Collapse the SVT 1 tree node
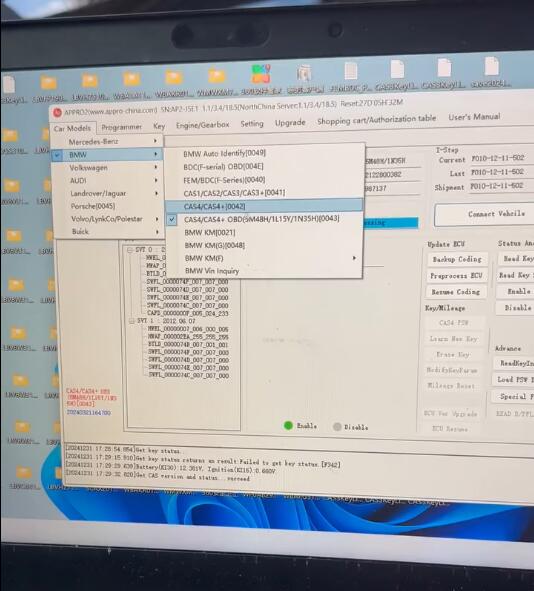534x591 pixels. 132,321
